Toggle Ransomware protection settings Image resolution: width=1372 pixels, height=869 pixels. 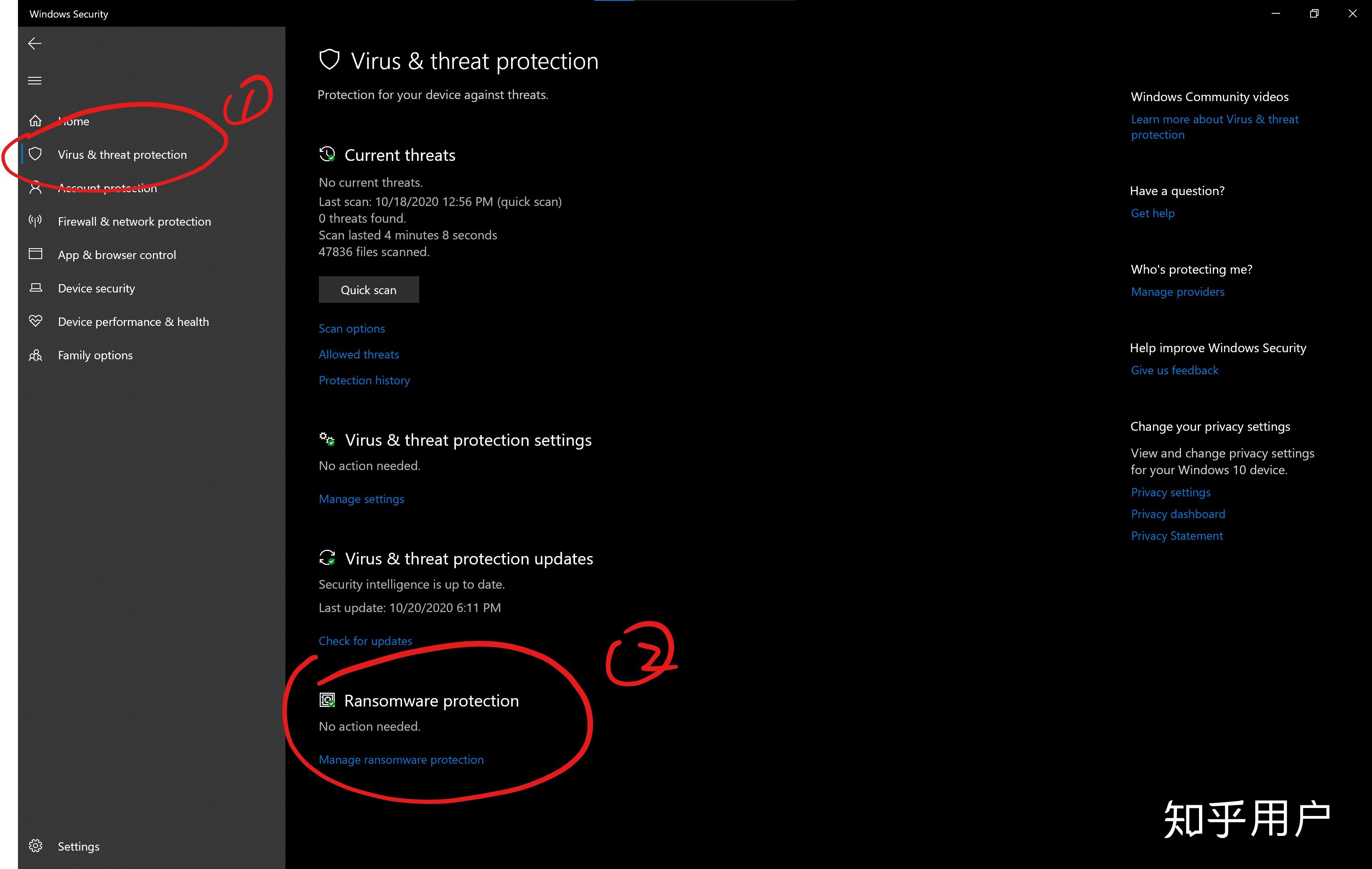401,759
